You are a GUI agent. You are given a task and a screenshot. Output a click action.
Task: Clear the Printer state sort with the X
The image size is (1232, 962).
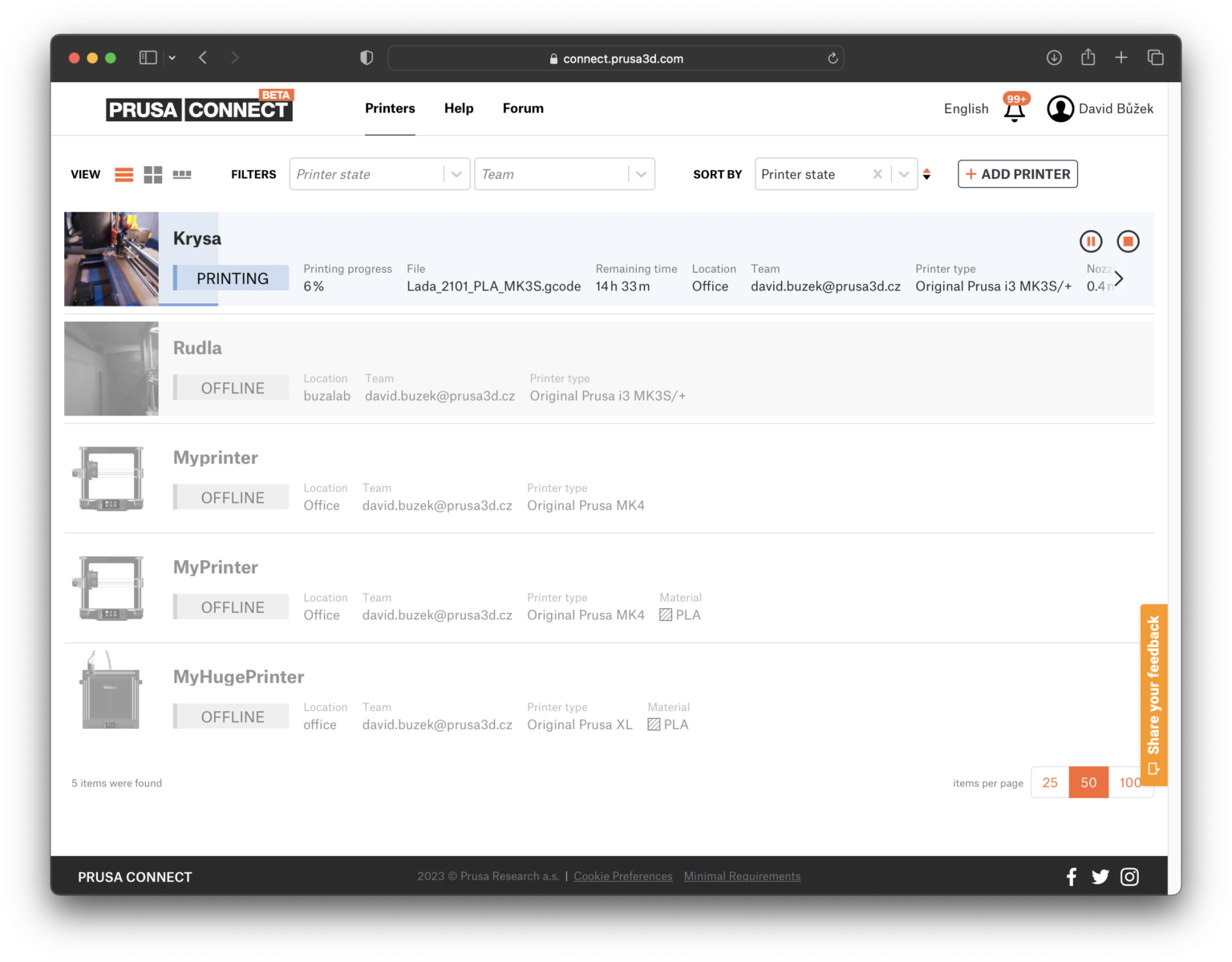point(877,174)
